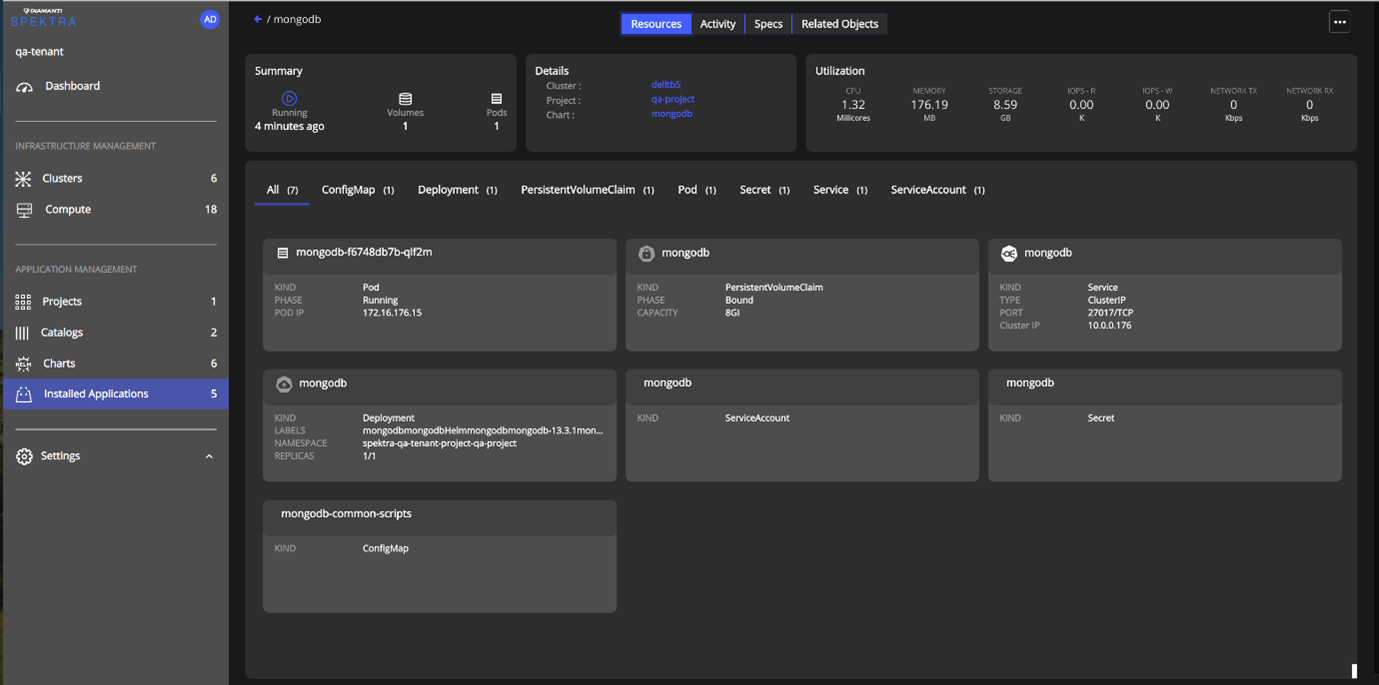Click the back arrow before mongodb breadcrumb
1379x685 pixels.
coord(258,19)
